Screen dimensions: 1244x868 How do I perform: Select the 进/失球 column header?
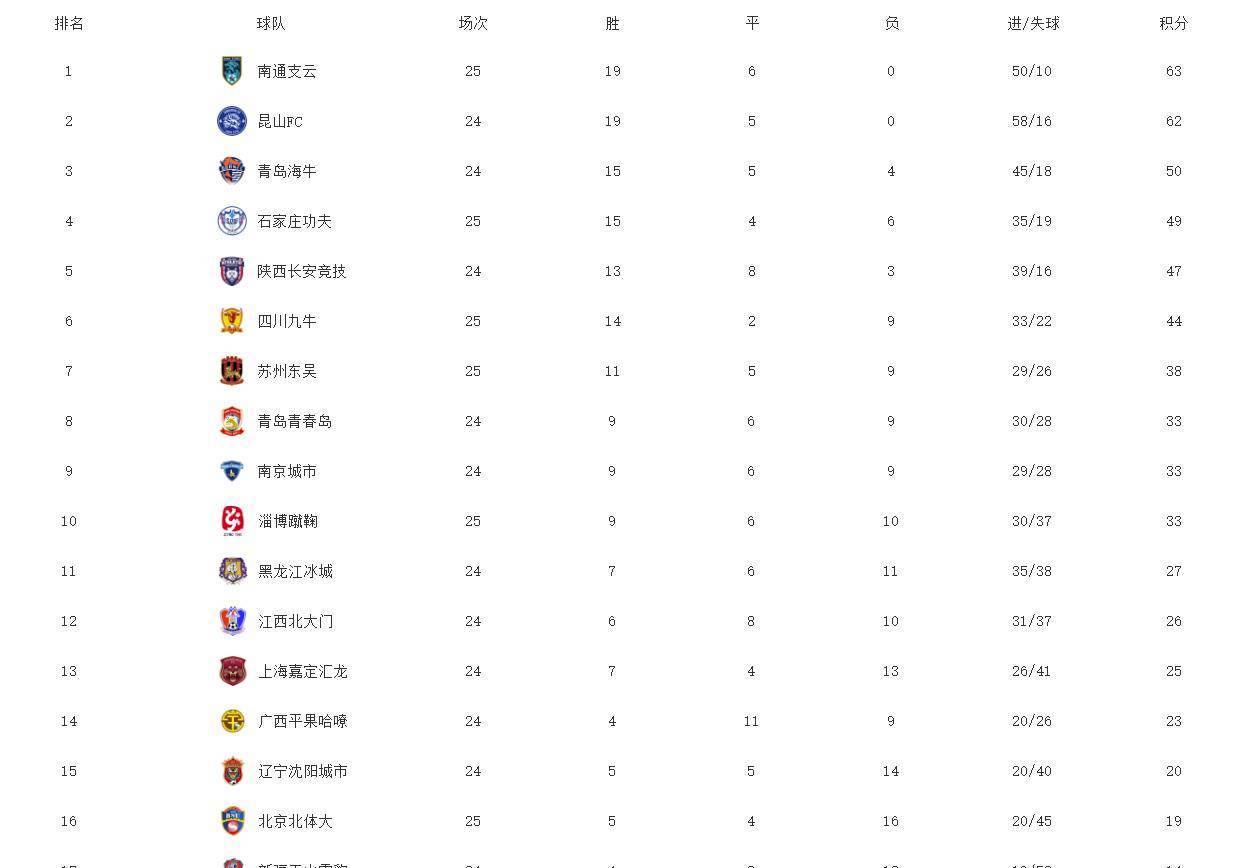1033,23
